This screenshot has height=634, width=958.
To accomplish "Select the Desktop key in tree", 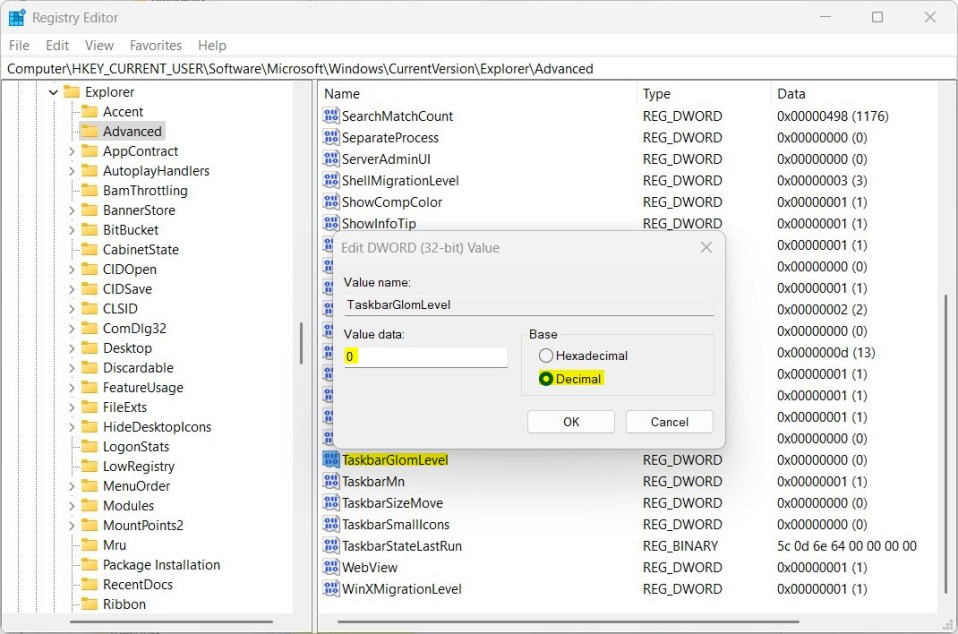I will pos(127,348).
